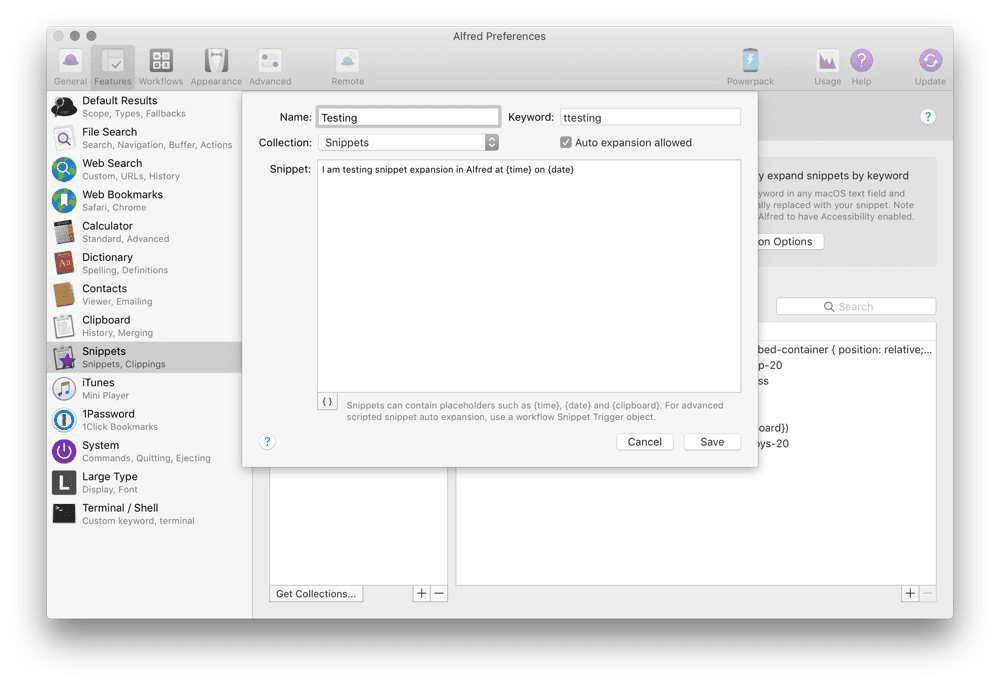Open the Help toolbar icon
This screenshot has height=685, width=1000.
[x=861, y=67]
